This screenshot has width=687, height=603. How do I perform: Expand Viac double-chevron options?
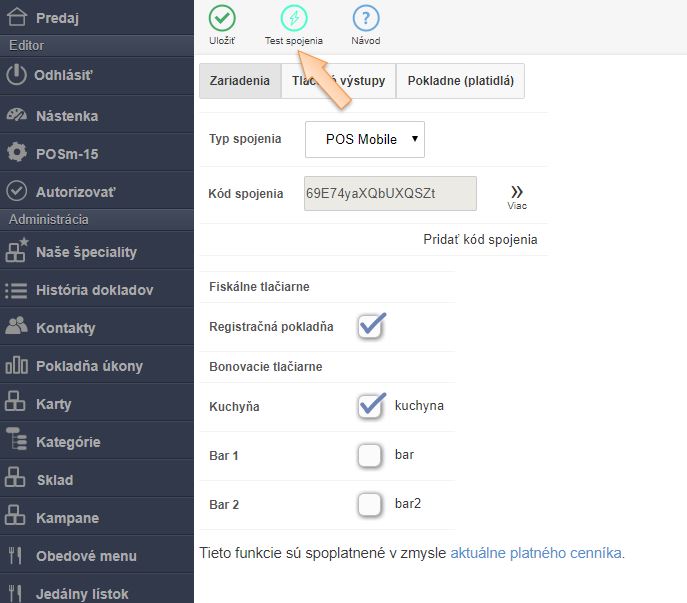point(517,194)
